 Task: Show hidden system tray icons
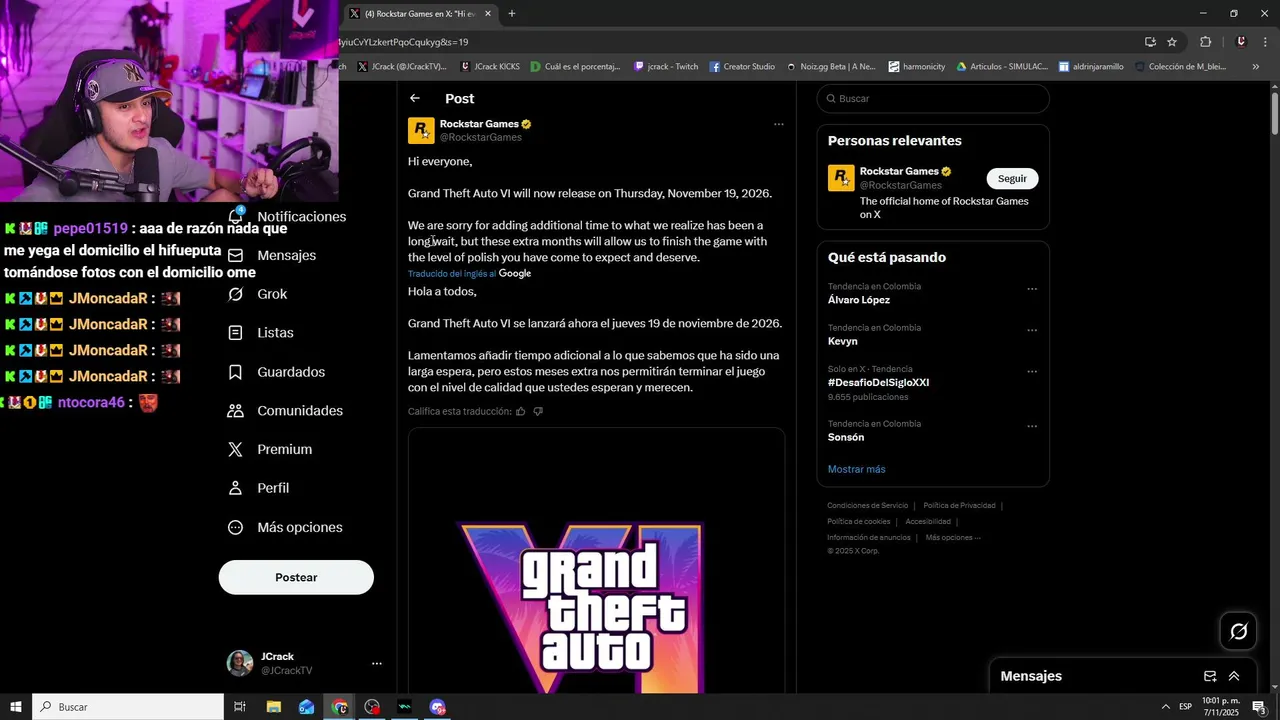[1164, 707]
